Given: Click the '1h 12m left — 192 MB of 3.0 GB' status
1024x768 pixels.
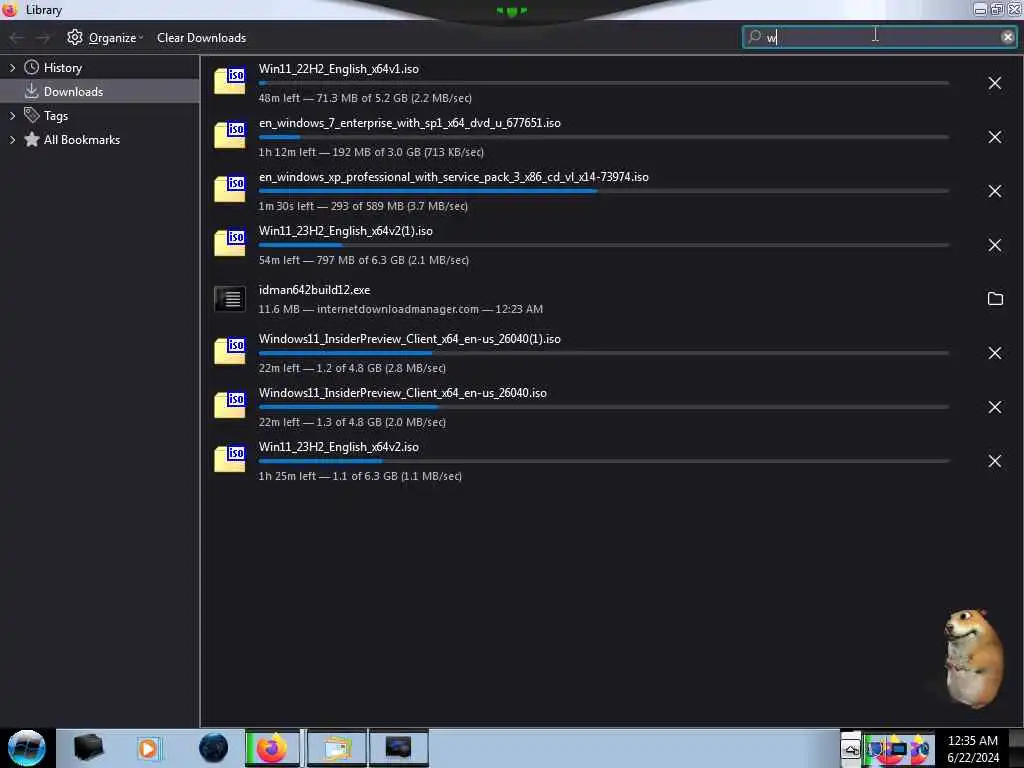Looking at the screenshot, I should (371, 152).
